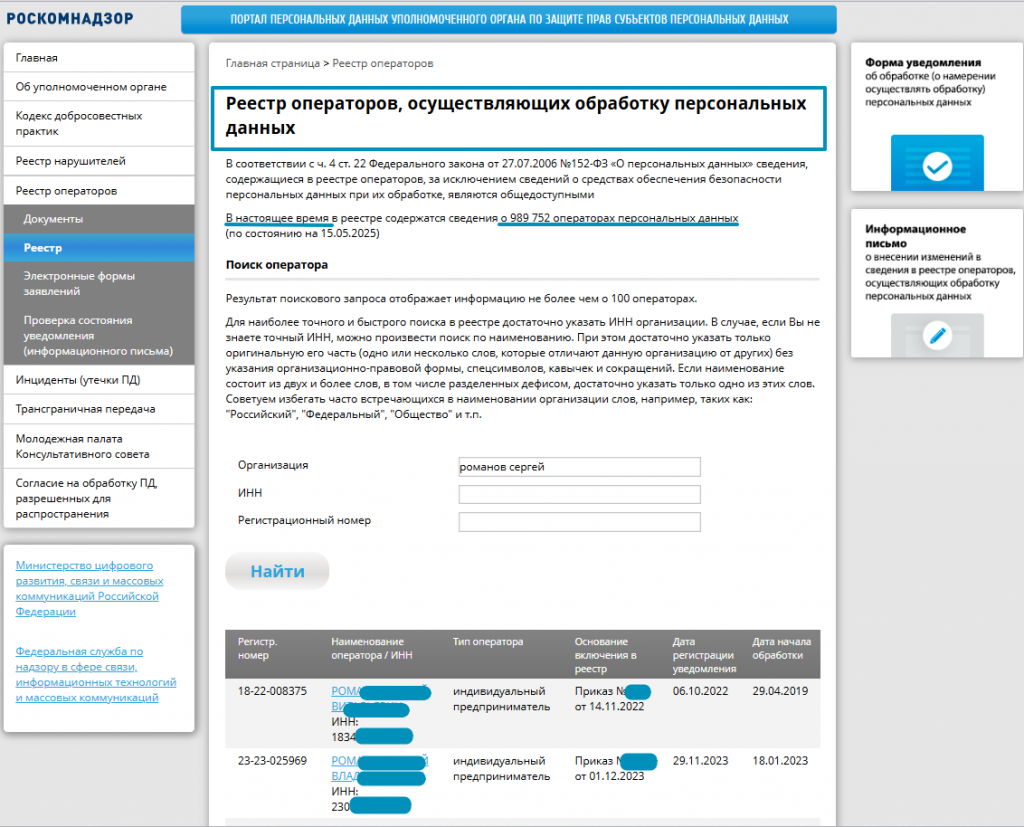Click the Поиск оператора heading
The height and width of the screenshot is (827, 1024).
click(x=277, y=265)
